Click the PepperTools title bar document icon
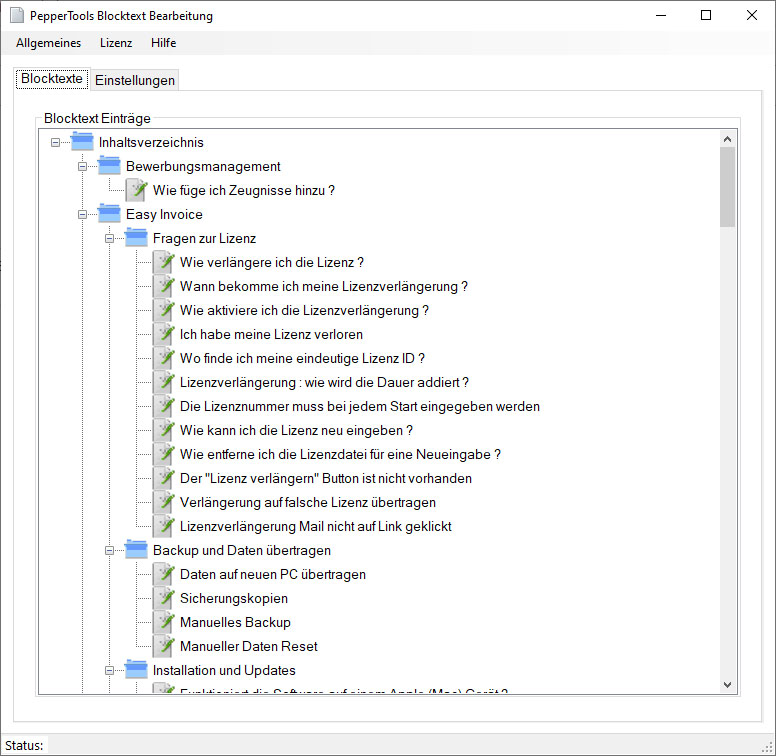776x756 pixels. click(x=17, y=15)
